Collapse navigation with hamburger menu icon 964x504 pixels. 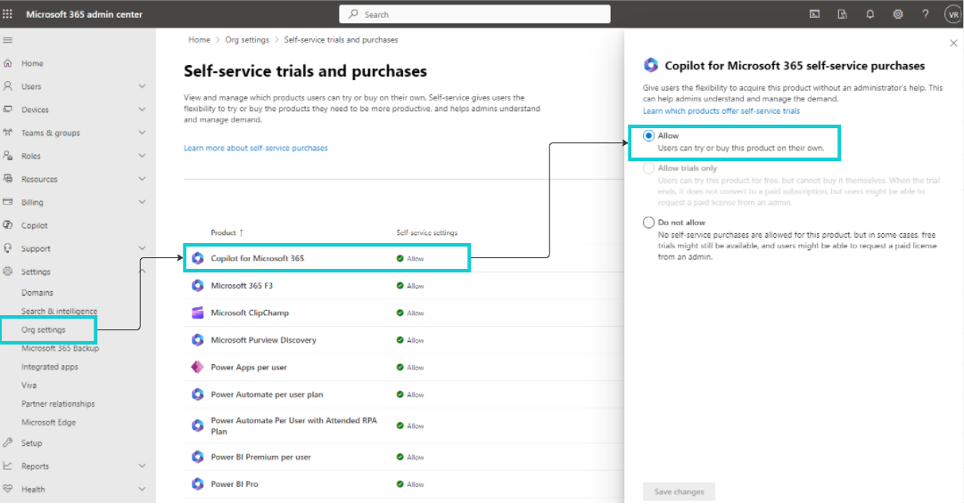pyautogui.click(x=8, y=40)
